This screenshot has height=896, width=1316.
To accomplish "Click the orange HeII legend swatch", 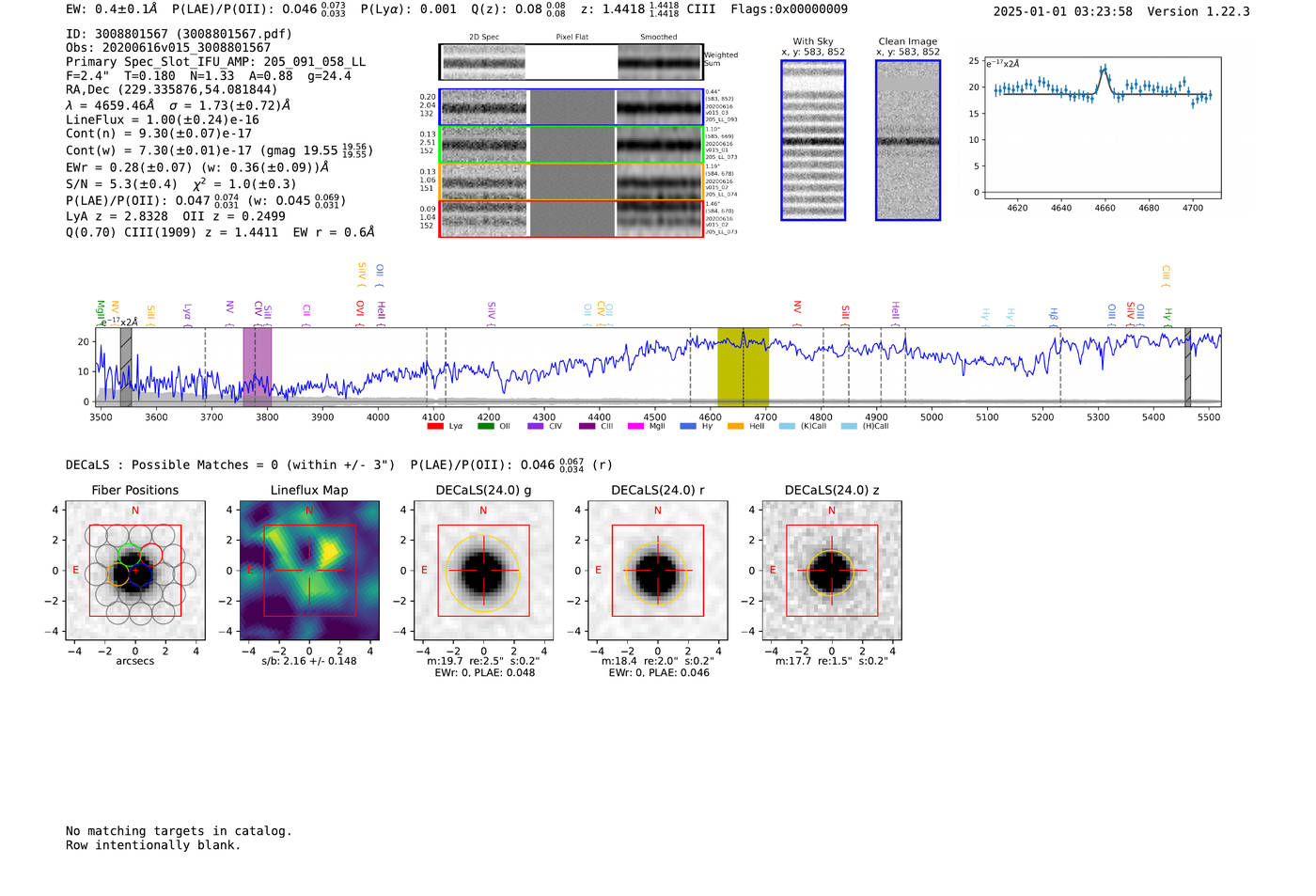I will [735, 426].
